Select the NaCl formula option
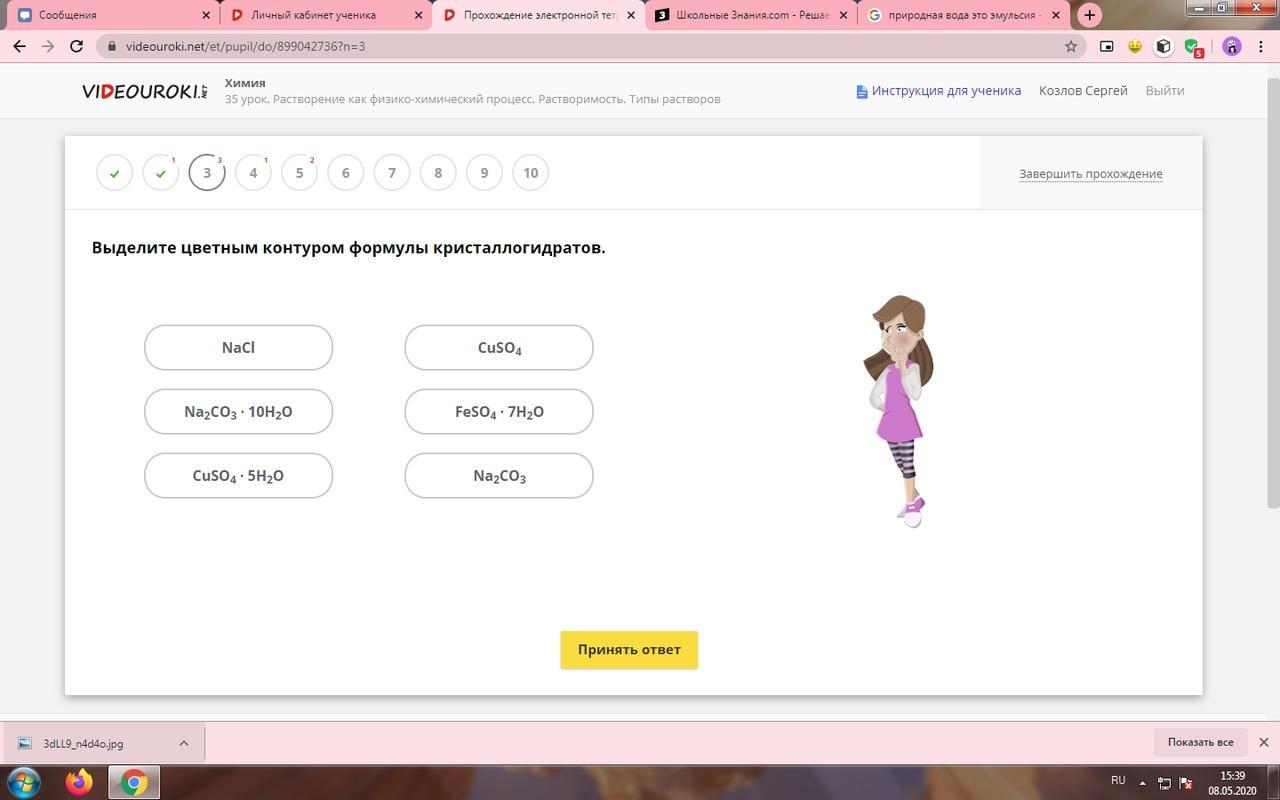1280x800 pixels. coord(238,348)
